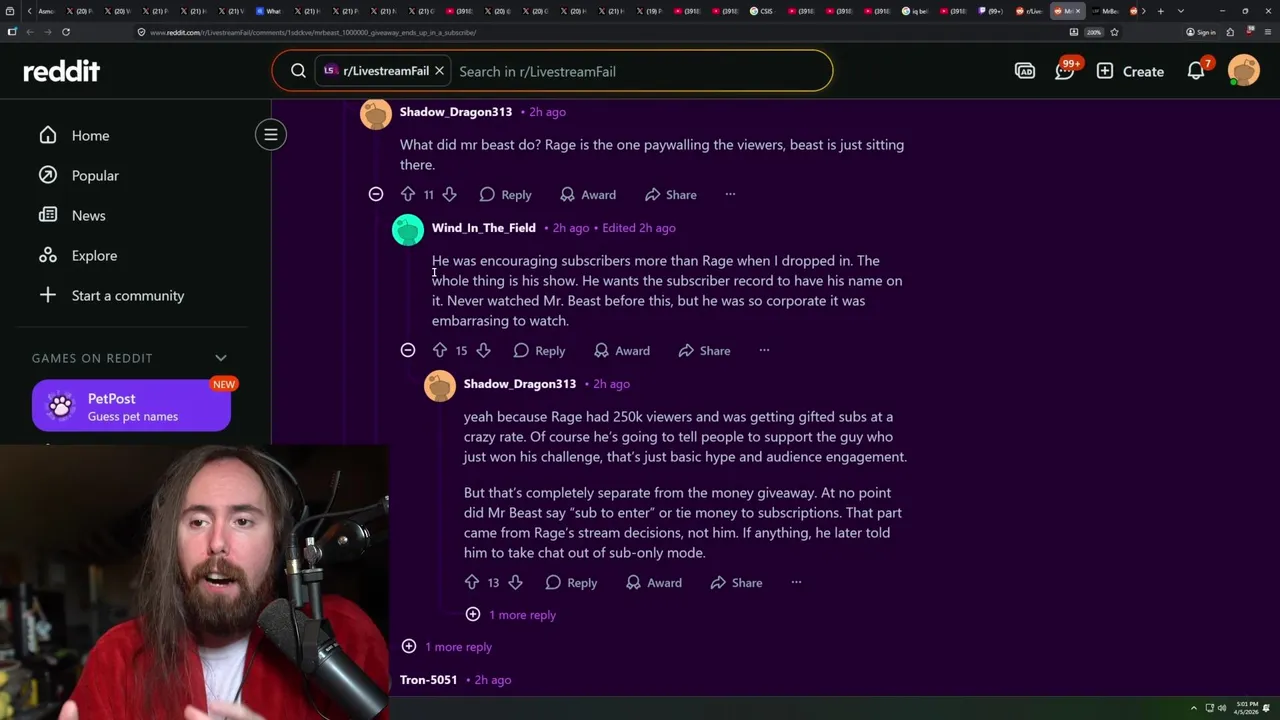Downvote Wind_In_The_Field's comment
Screen dimensions: 1280x720
(x=483, y=350)
